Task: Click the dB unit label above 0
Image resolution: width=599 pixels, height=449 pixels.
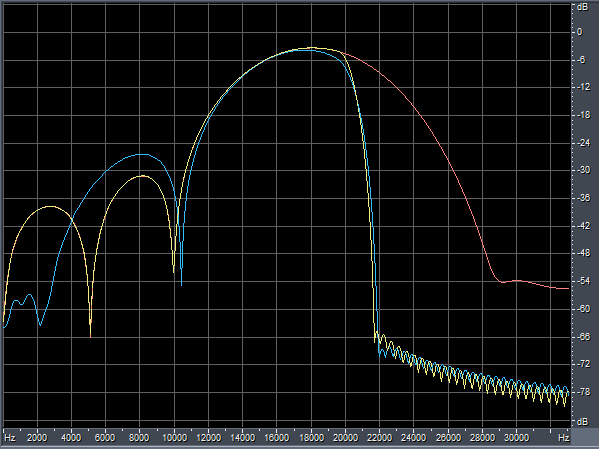Action: coord(582,7)
